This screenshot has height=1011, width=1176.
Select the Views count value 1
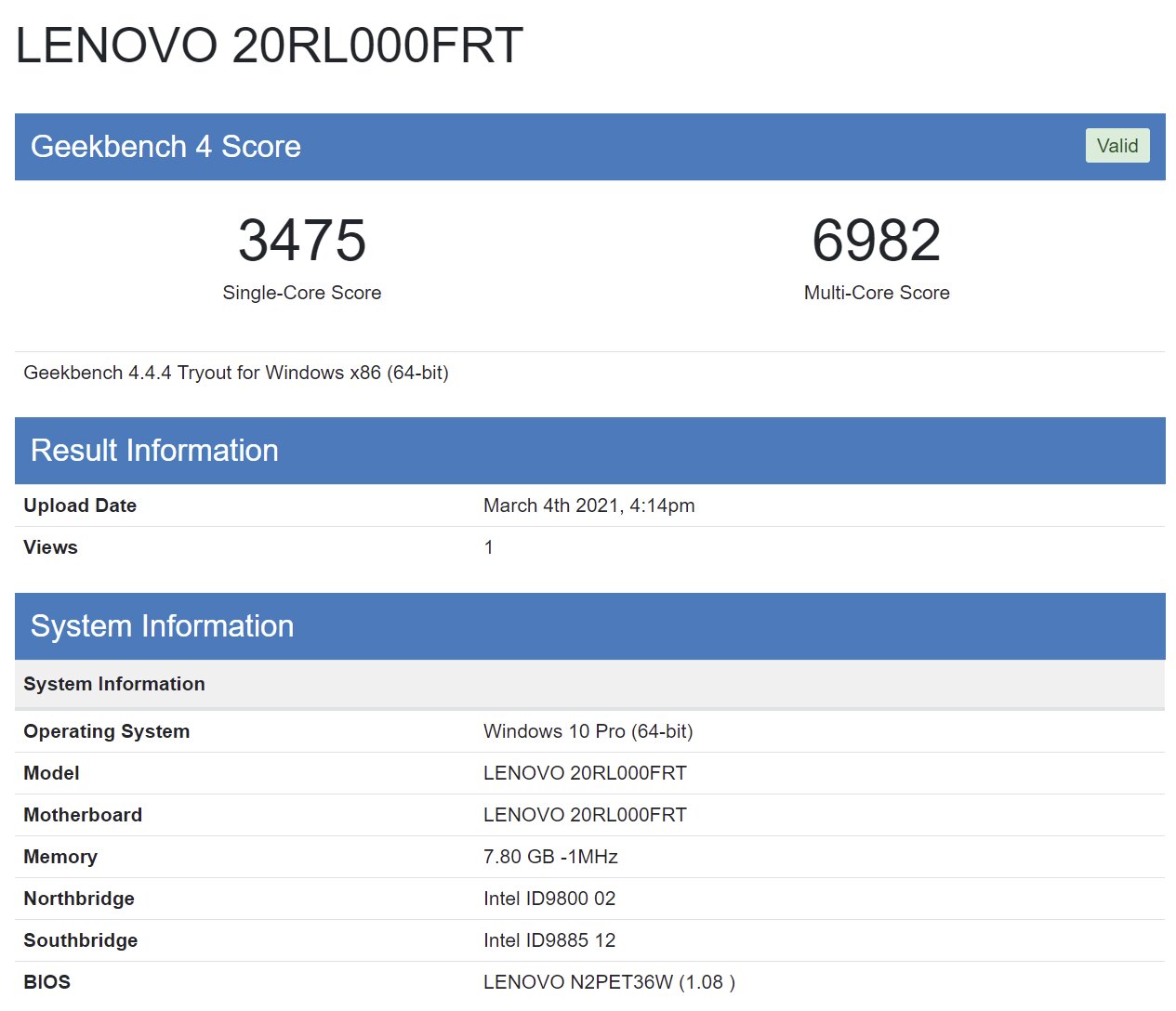click(489, 547)
